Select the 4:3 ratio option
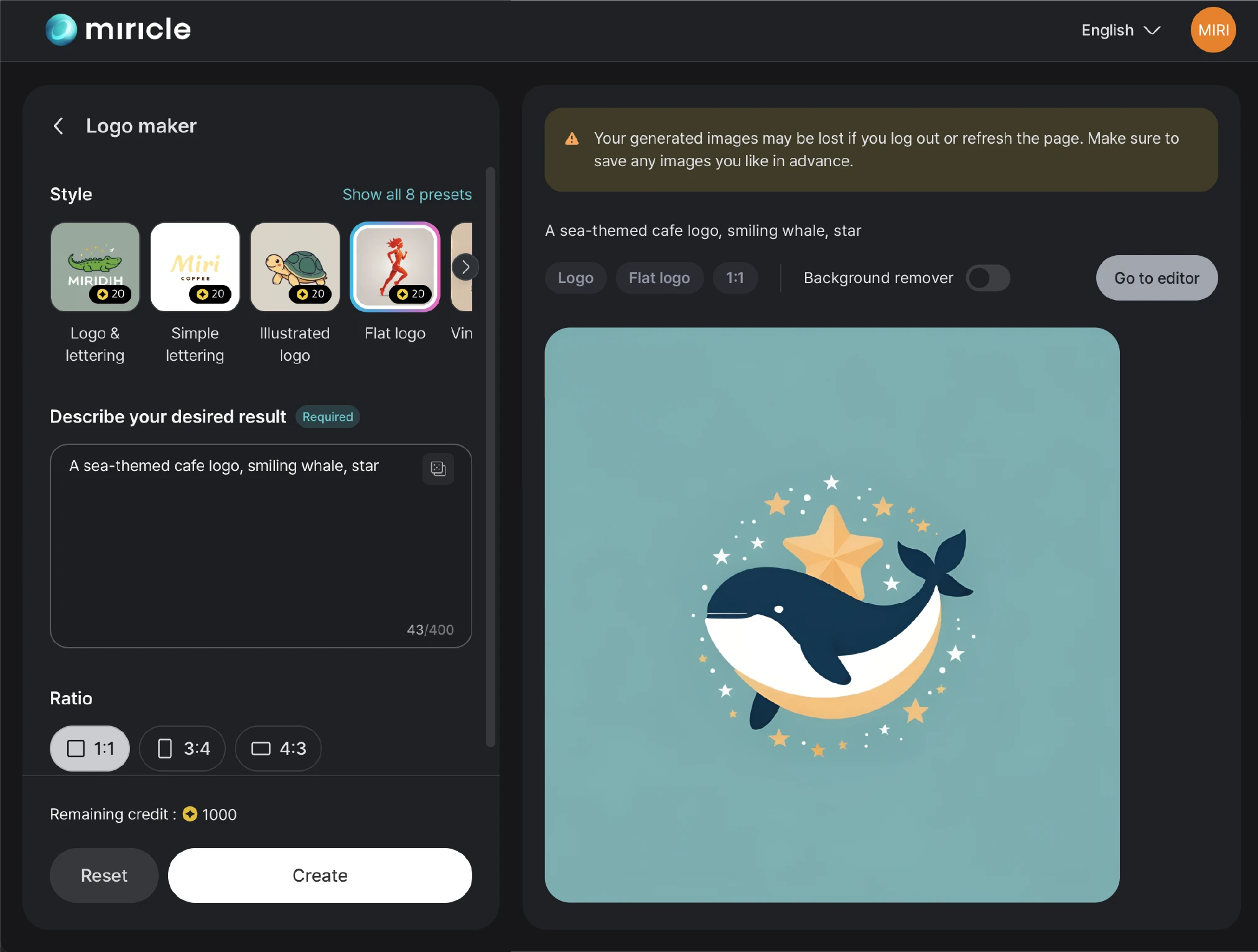 click(x=278, y=748)
